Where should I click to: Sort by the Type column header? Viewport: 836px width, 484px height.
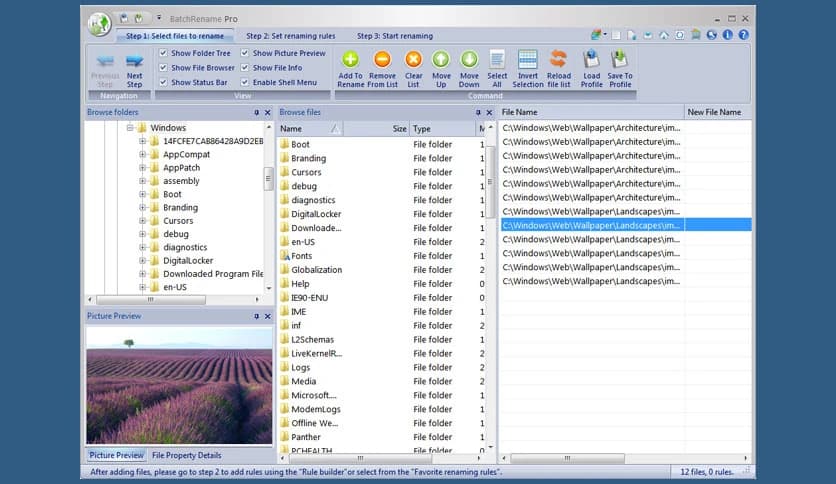(443, 128)
